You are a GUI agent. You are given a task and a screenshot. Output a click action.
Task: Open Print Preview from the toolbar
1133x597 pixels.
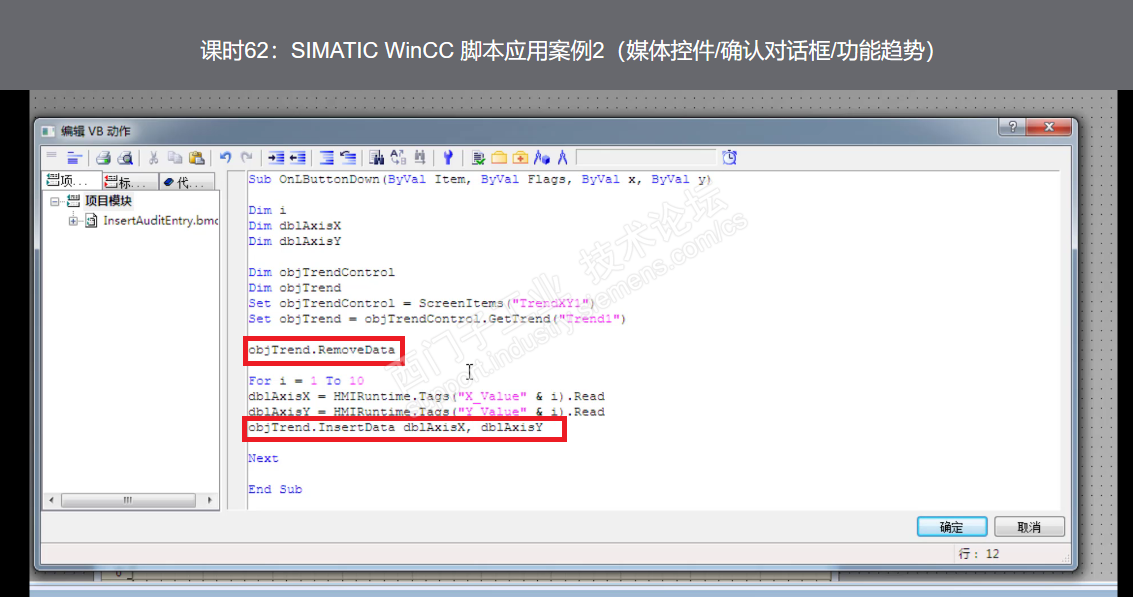(125, 158)
